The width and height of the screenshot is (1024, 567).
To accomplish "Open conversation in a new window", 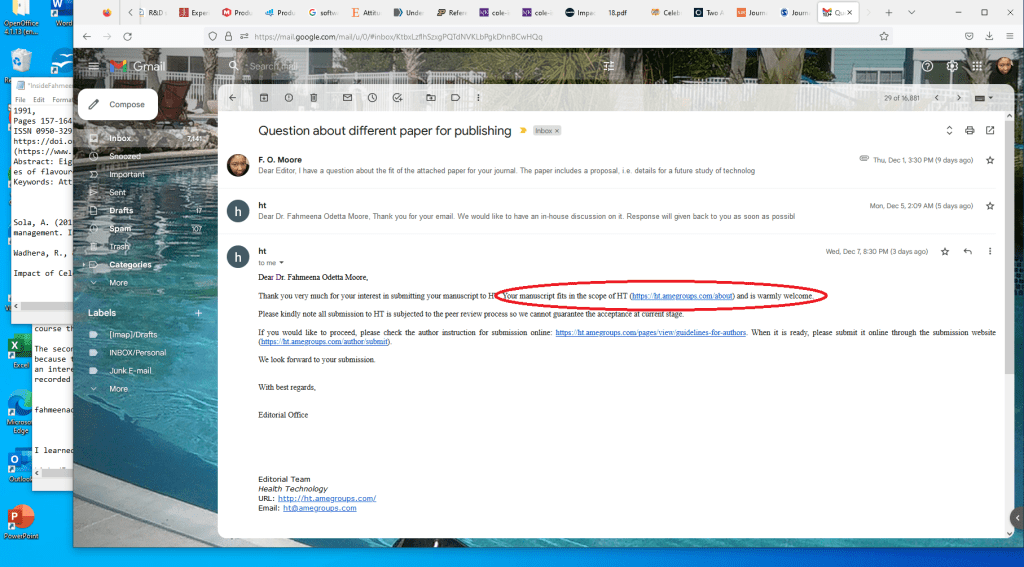I will 990,130.
